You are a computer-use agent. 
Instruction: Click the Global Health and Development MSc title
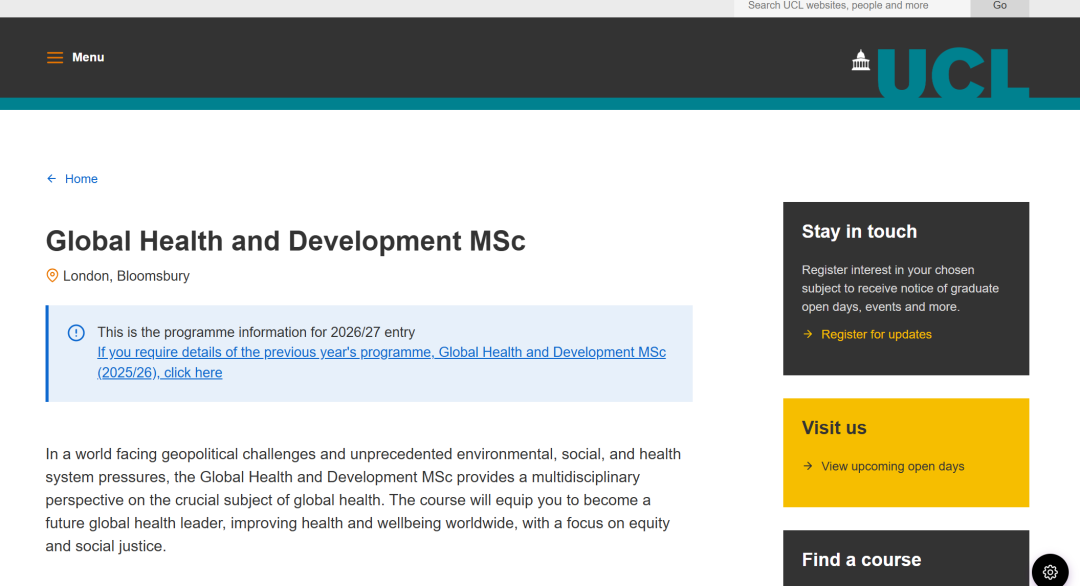click(286, 241)
